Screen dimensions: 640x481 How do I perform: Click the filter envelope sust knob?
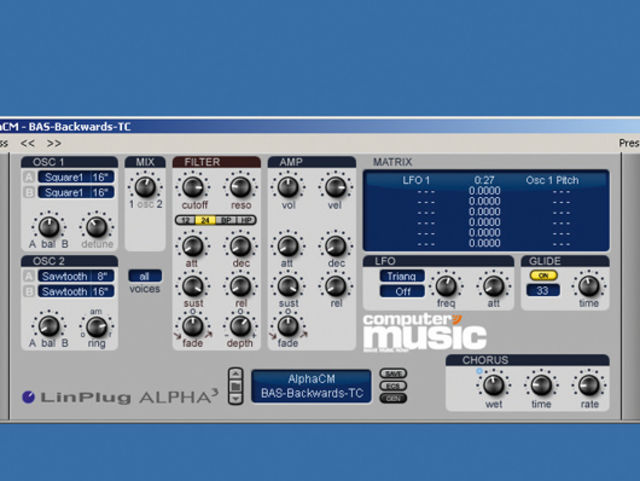click(x=193, y=286)
